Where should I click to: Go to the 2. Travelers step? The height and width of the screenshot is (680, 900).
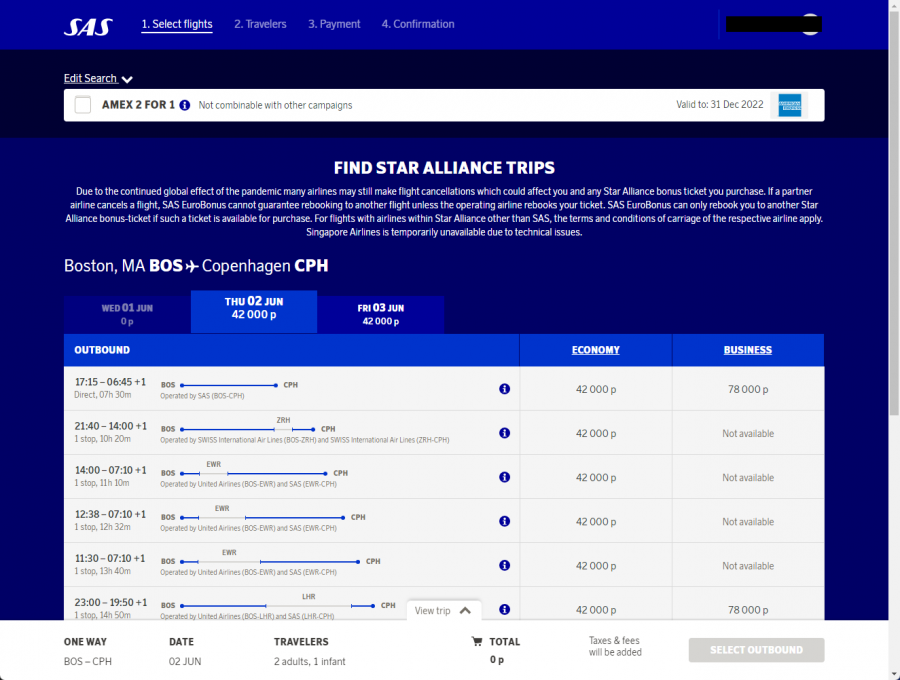[260, 24]
